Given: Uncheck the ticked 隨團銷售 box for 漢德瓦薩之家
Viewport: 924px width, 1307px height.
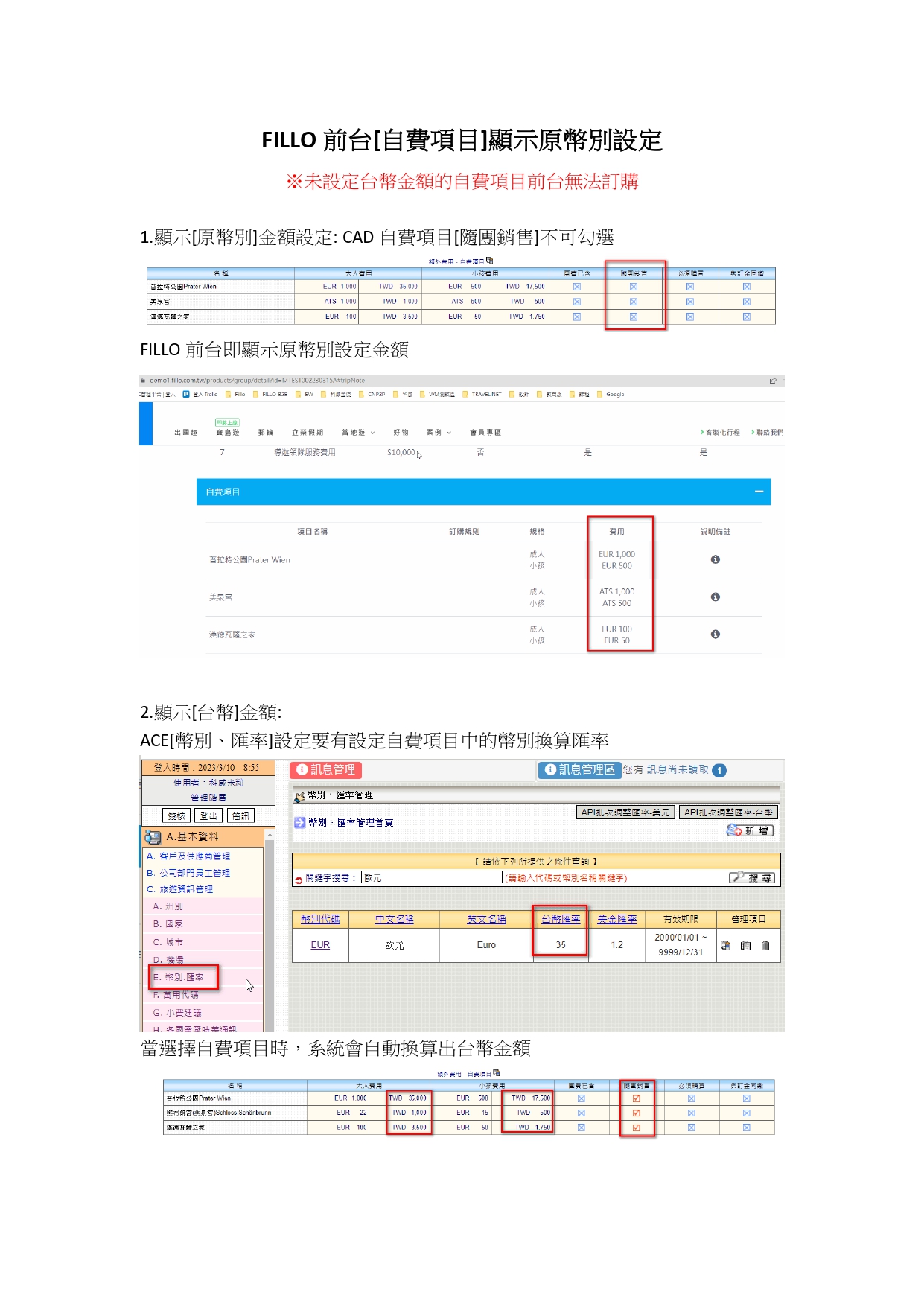Looking at the screenshot, I should (x=636, y=1128).
